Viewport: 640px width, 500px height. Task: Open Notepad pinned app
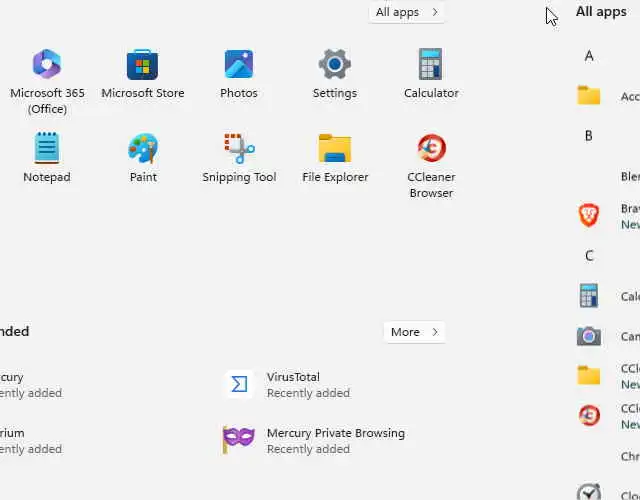[47, 158]
